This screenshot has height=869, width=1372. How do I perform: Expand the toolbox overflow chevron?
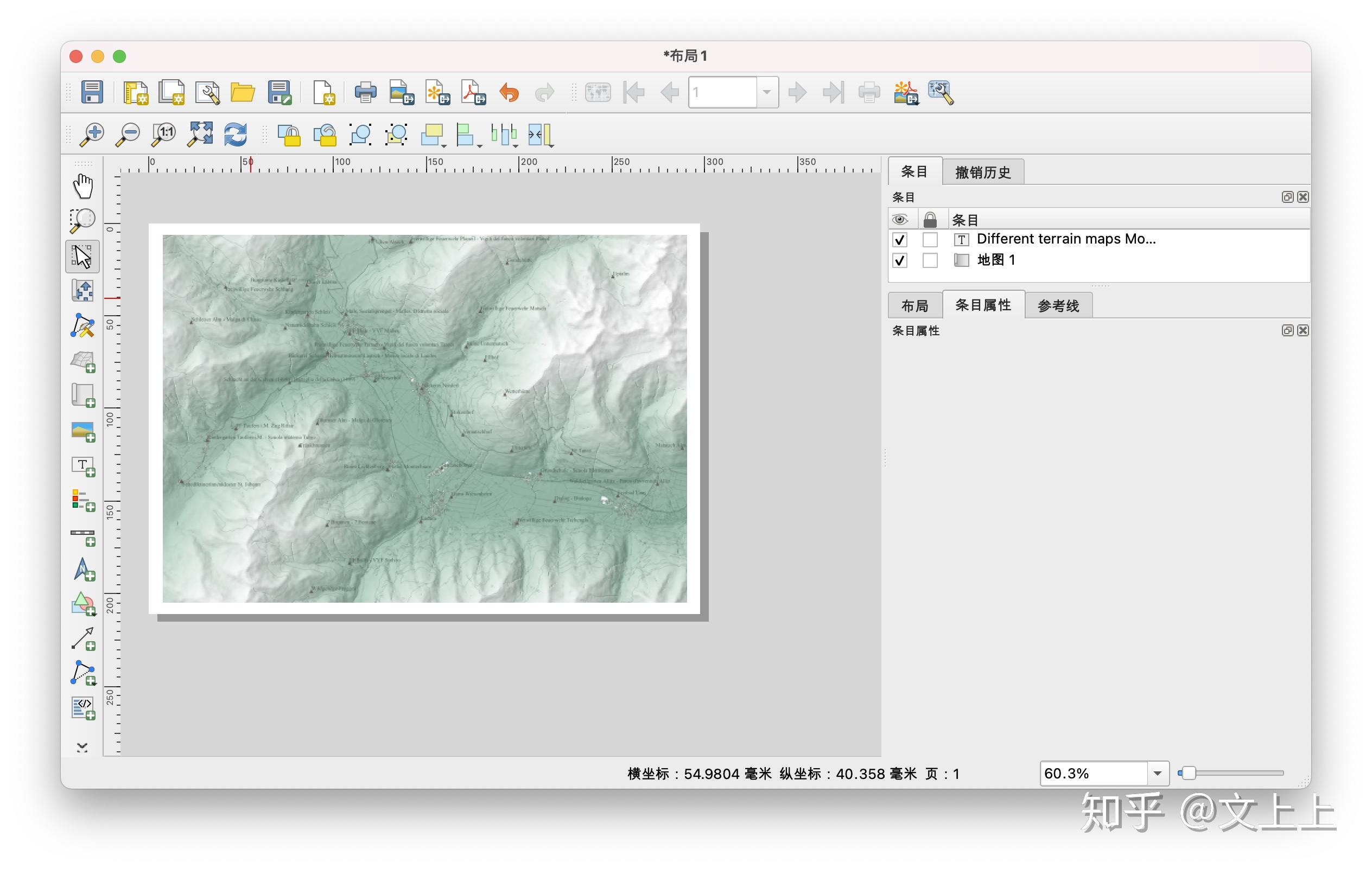click(82, 747)
